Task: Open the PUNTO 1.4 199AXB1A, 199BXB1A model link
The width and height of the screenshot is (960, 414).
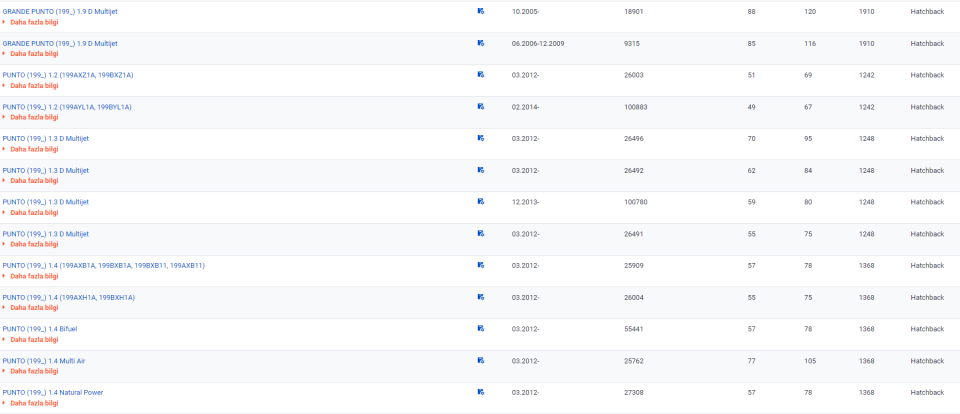Action: pyautogui.click(x=103, y=265)
